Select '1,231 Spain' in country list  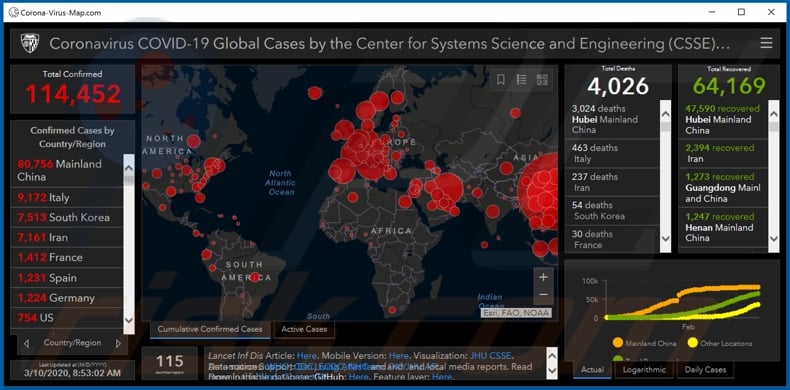[67, 278]
